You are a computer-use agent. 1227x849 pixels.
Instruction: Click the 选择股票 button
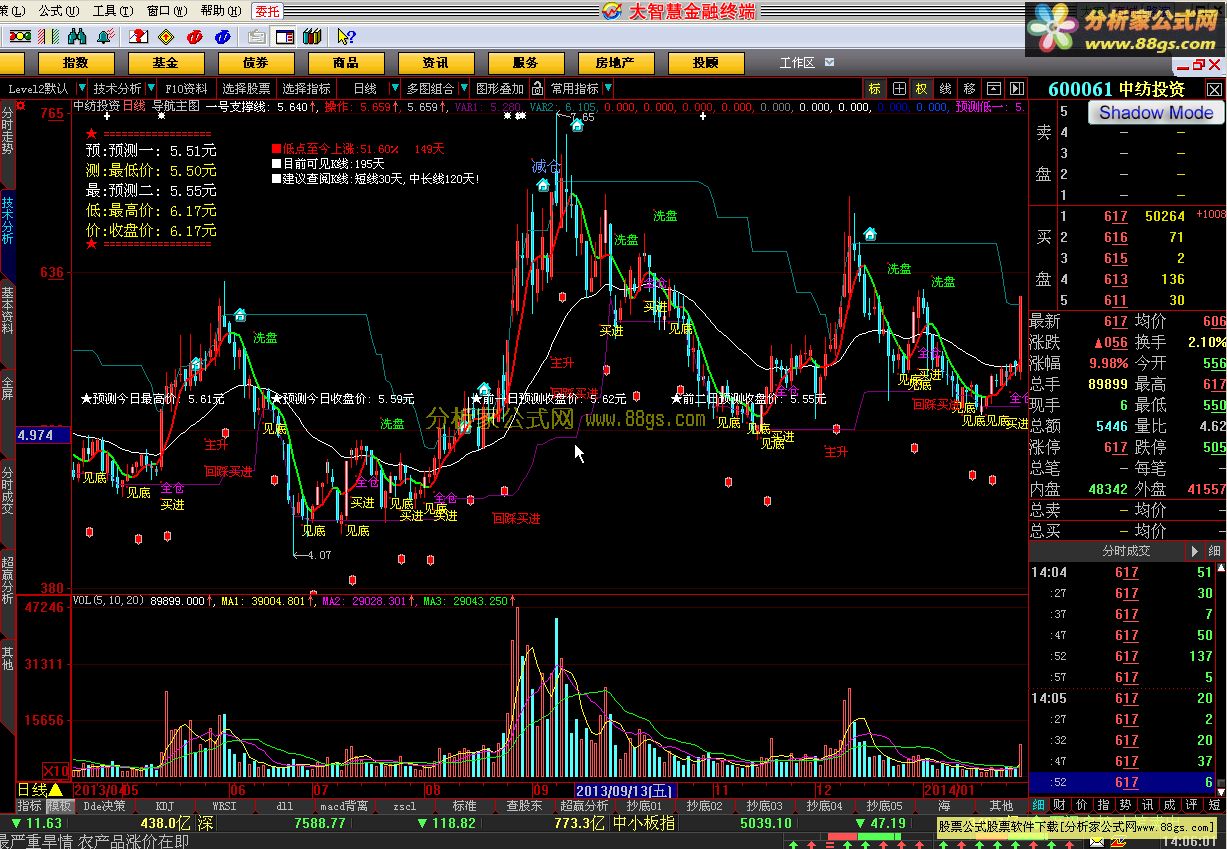point(246,88)
